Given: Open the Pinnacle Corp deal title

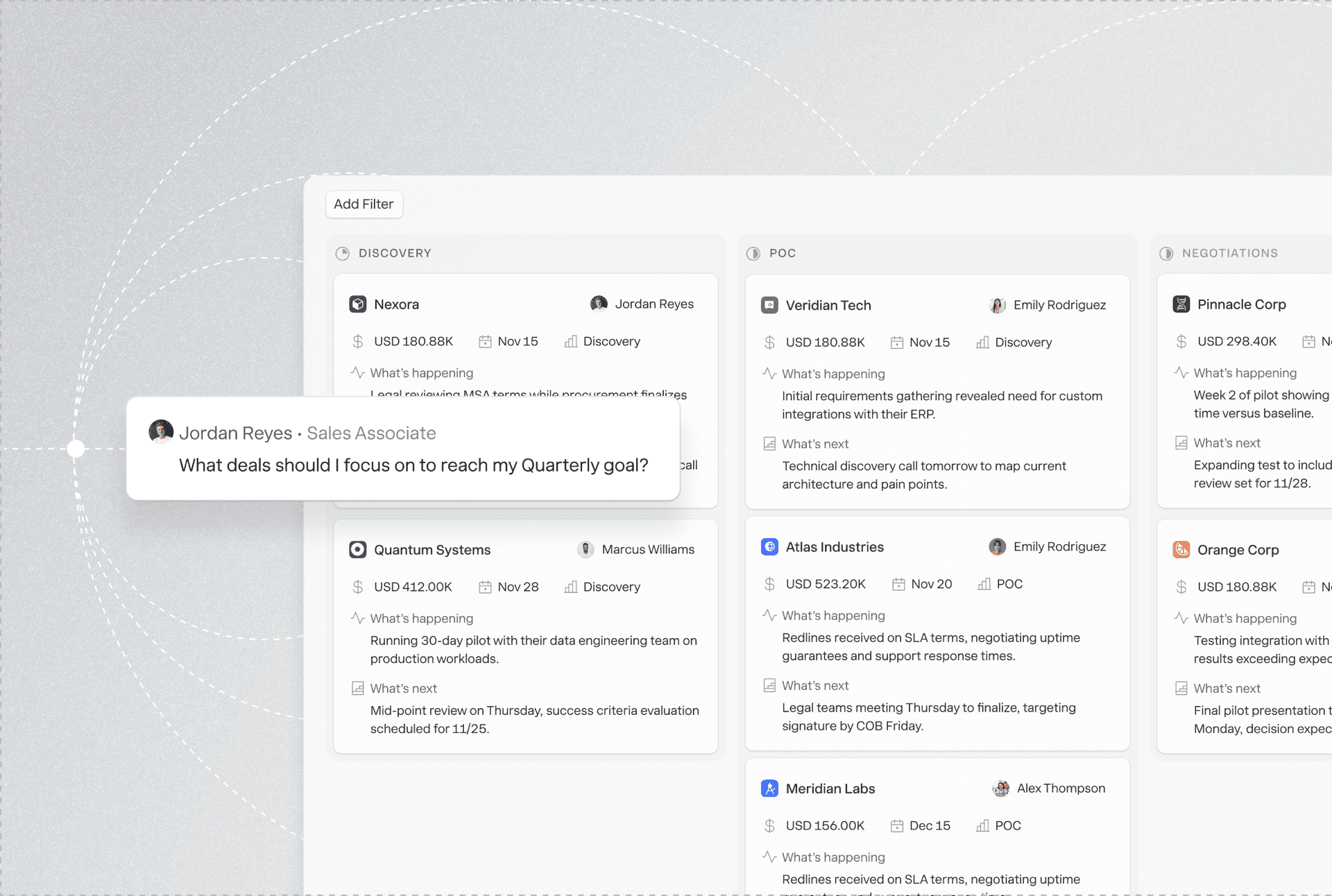Looking at the screenshot, I should click(x=1242, y=304).
